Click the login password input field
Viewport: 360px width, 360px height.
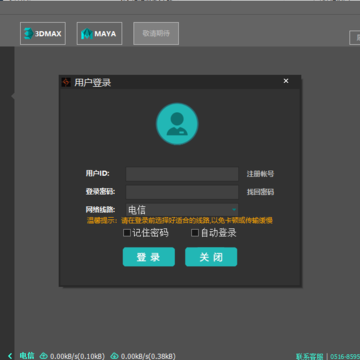click(182, 192)
